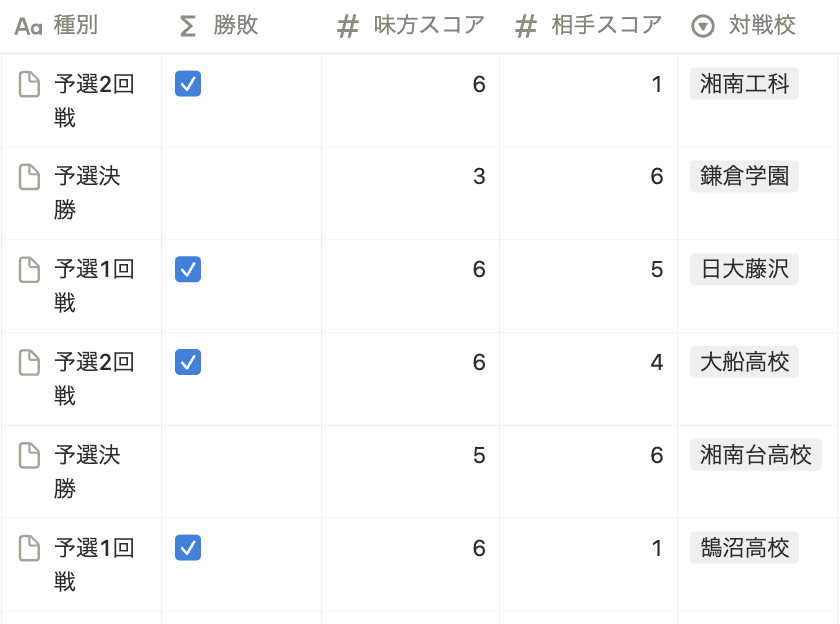Click the page icon in the 鵠沼高校 row
This screenshot has width=840, height=624.
(30, 548)
